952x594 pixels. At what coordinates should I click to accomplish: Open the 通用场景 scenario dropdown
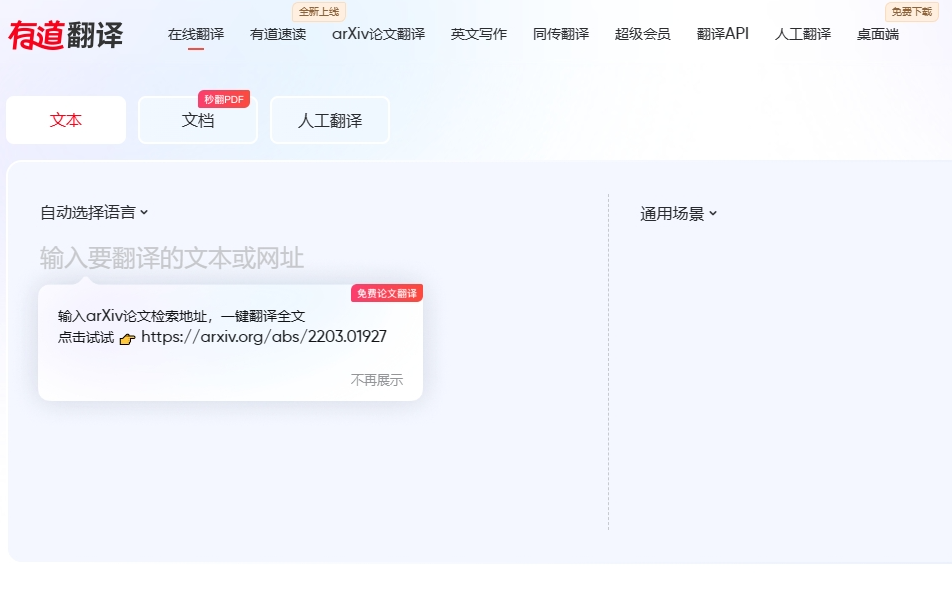coord(679,213)
